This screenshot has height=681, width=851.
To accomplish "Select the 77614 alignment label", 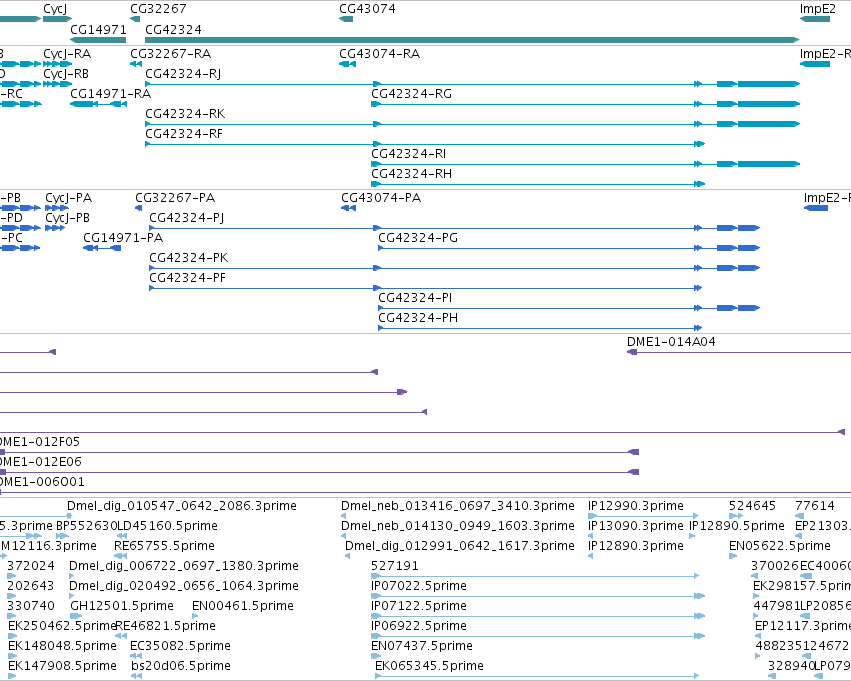I will (815, 506).
